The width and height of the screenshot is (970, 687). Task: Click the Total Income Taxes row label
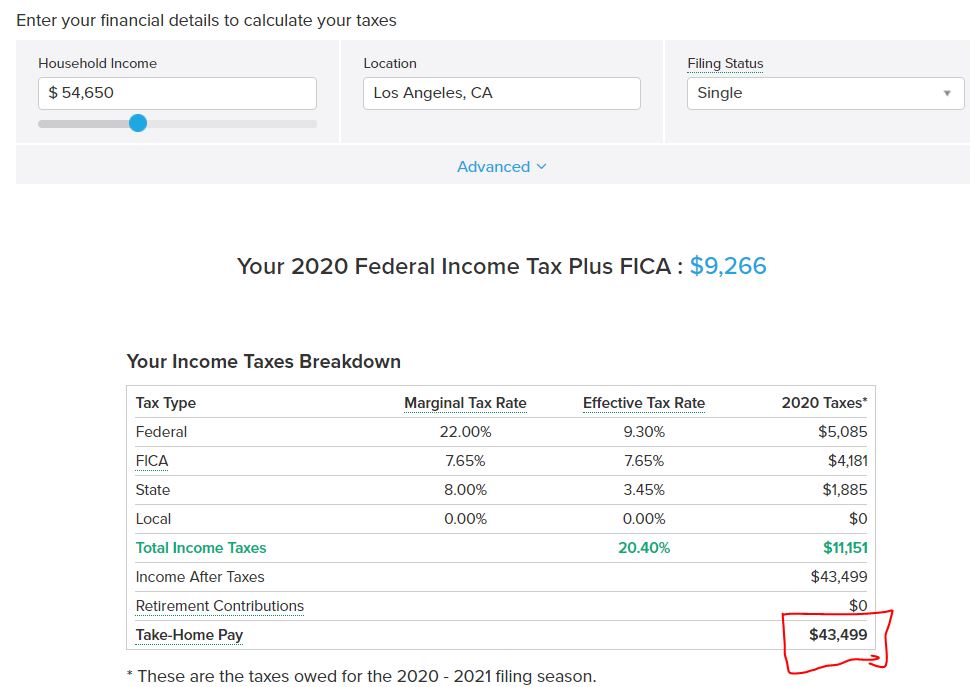(201, 548)
